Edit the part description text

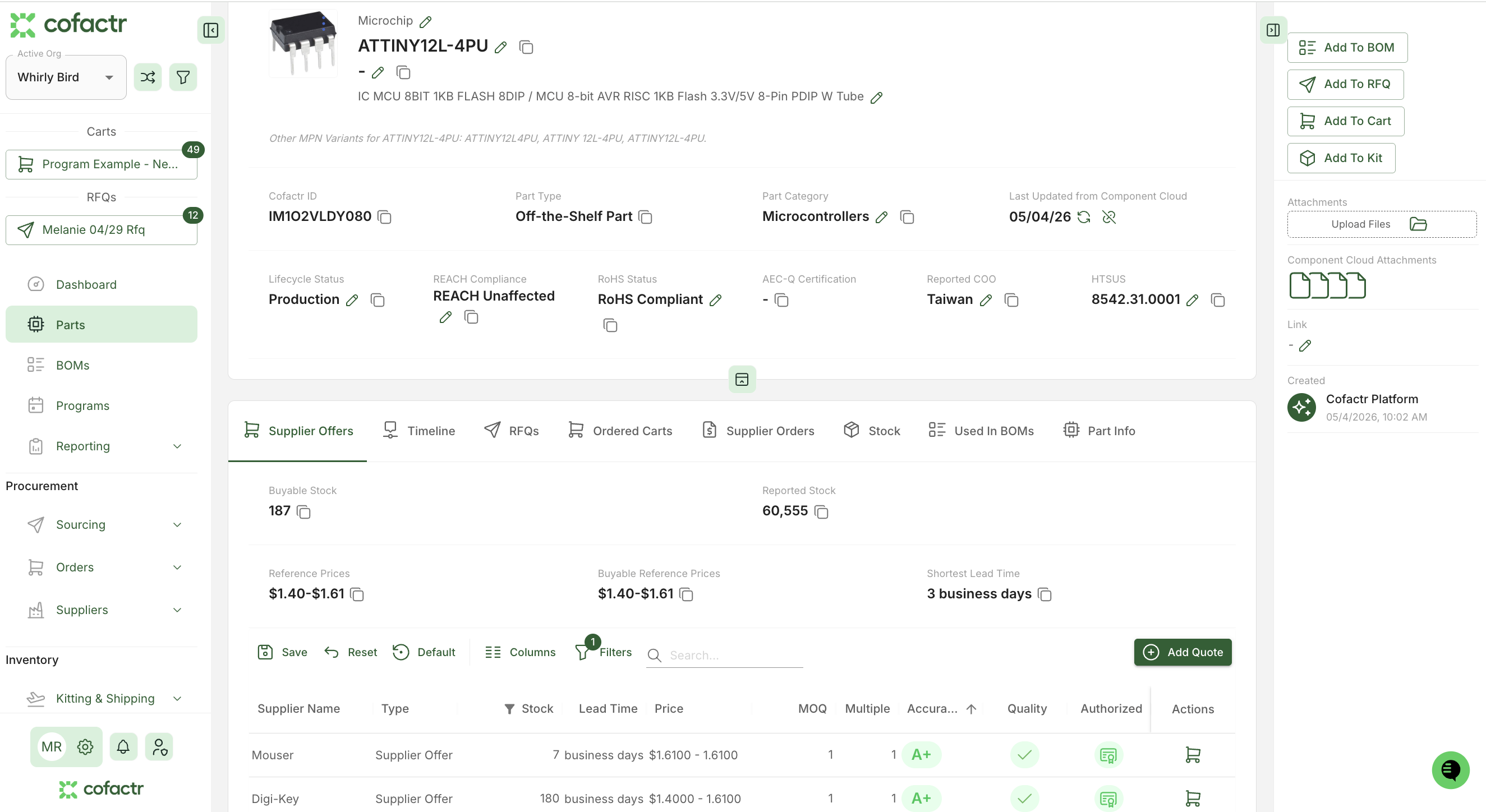coord(876,98)
